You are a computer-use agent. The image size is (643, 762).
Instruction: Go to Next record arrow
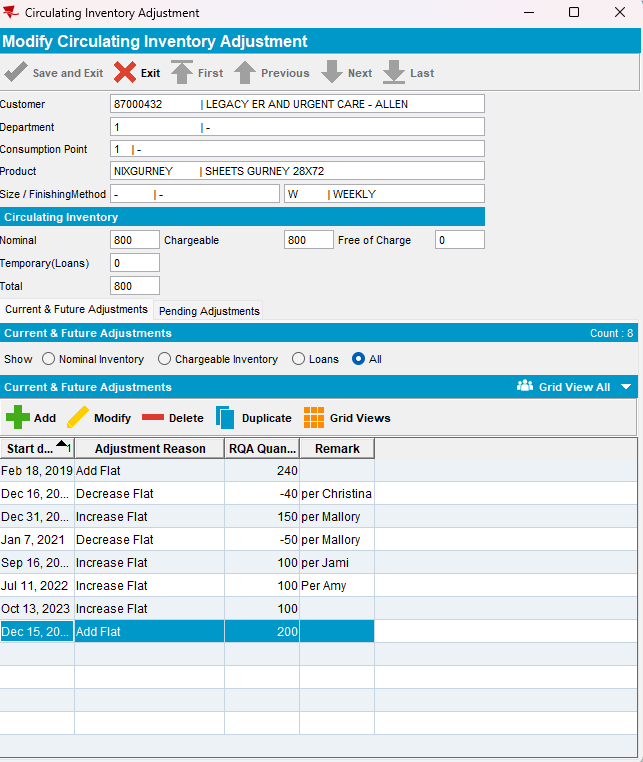331,73
